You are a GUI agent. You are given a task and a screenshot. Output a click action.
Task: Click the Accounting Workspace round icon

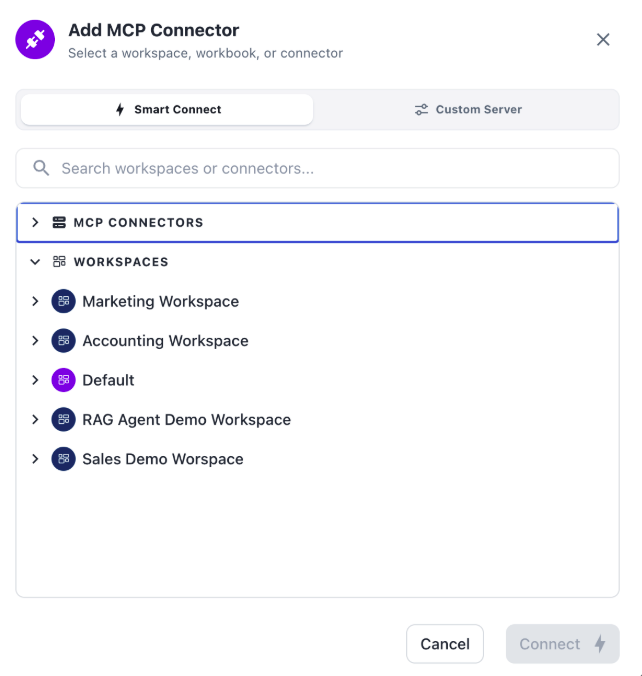point(63,341)
